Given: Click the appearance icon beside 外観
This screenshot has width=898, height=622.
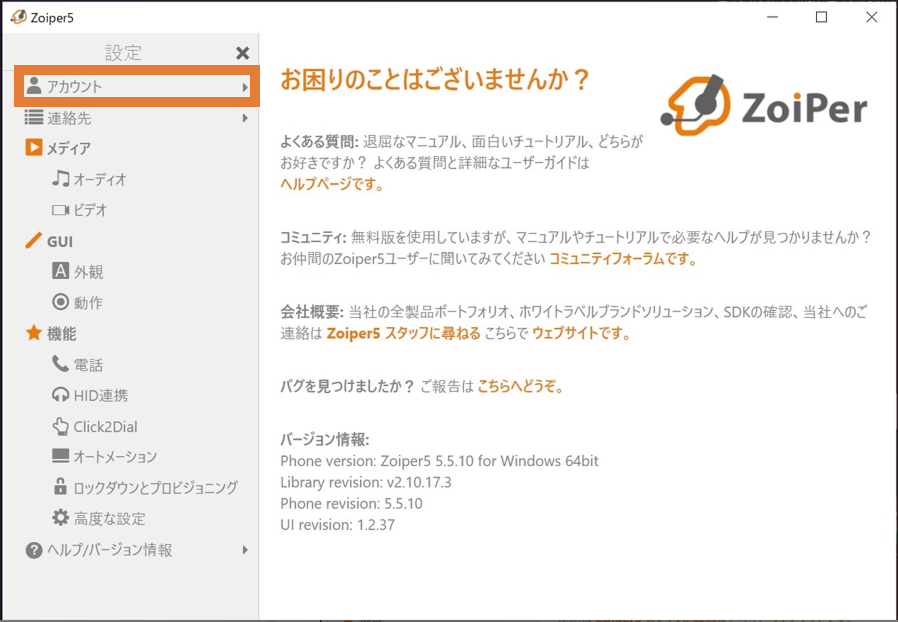Looking at the screenshot, I should pyautogui.click(x=61, y=271).
